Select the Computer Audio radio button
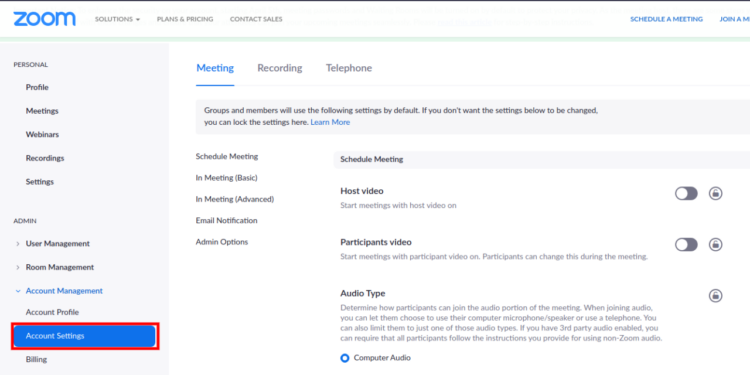 tap(344, 358)
